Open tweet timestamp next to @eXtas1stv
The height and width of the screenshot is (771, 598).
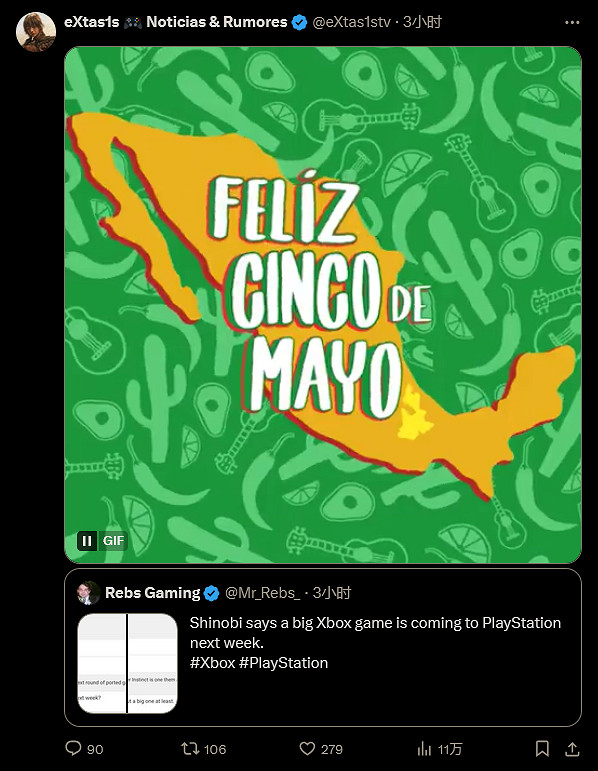tap(422, 22)
